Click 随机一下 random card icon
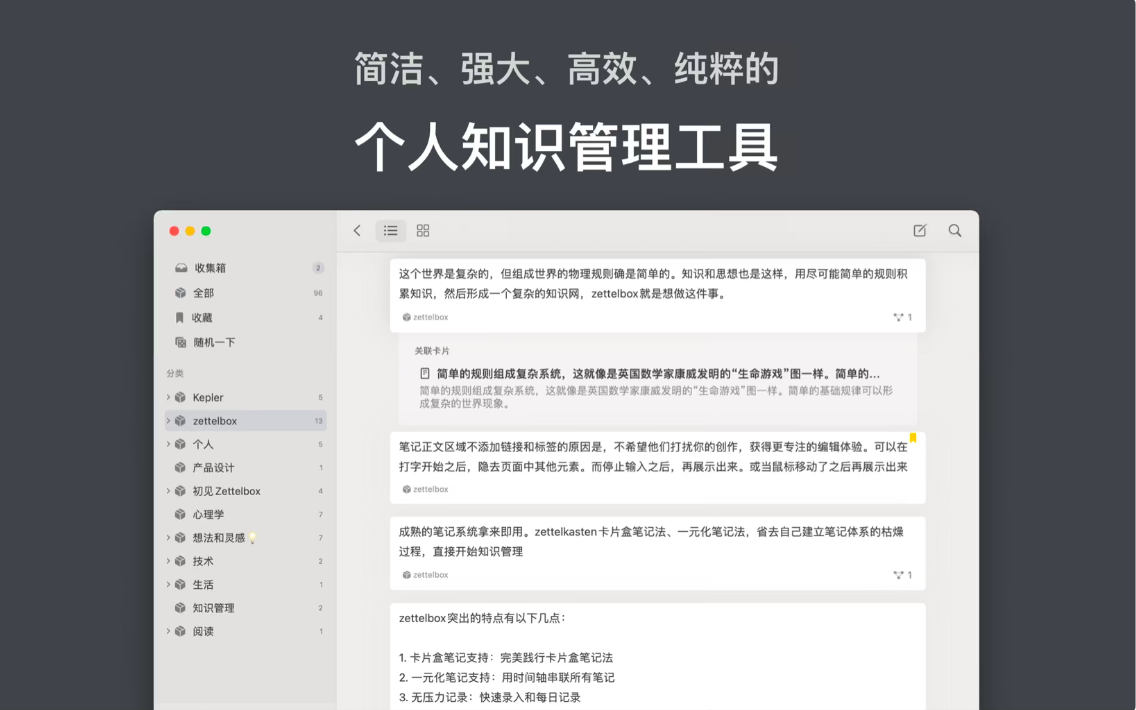 (x=181, y=342)
